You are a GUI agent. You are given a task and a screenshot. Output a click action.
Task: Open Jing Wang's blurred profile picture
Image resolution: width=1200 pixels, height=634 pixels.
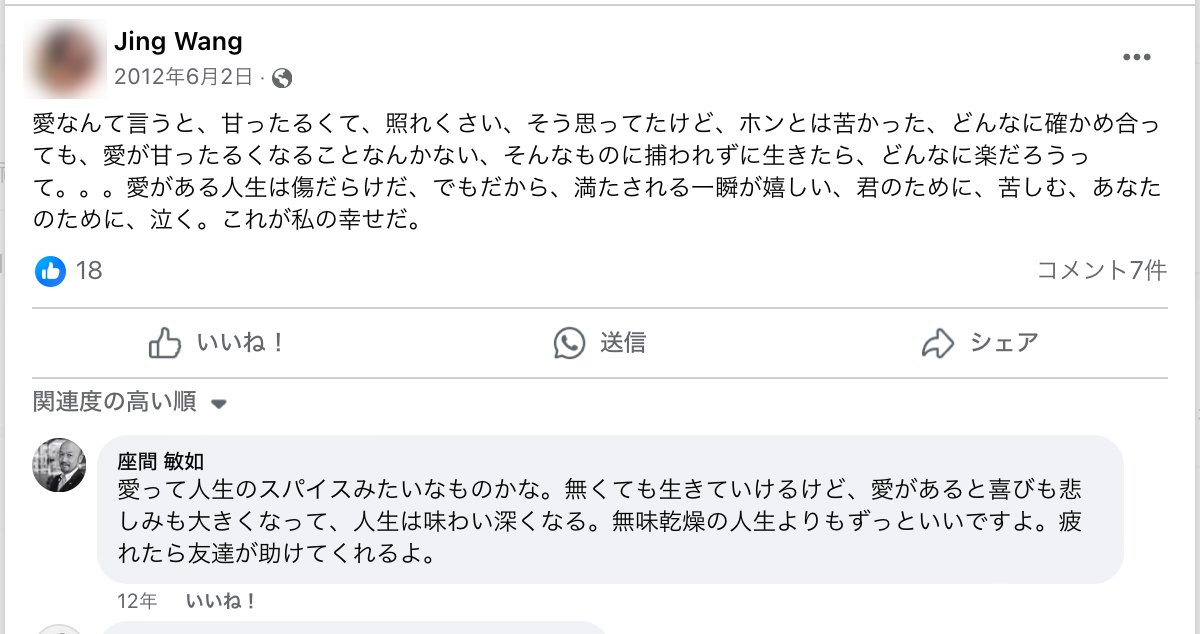tap(65, 58)
